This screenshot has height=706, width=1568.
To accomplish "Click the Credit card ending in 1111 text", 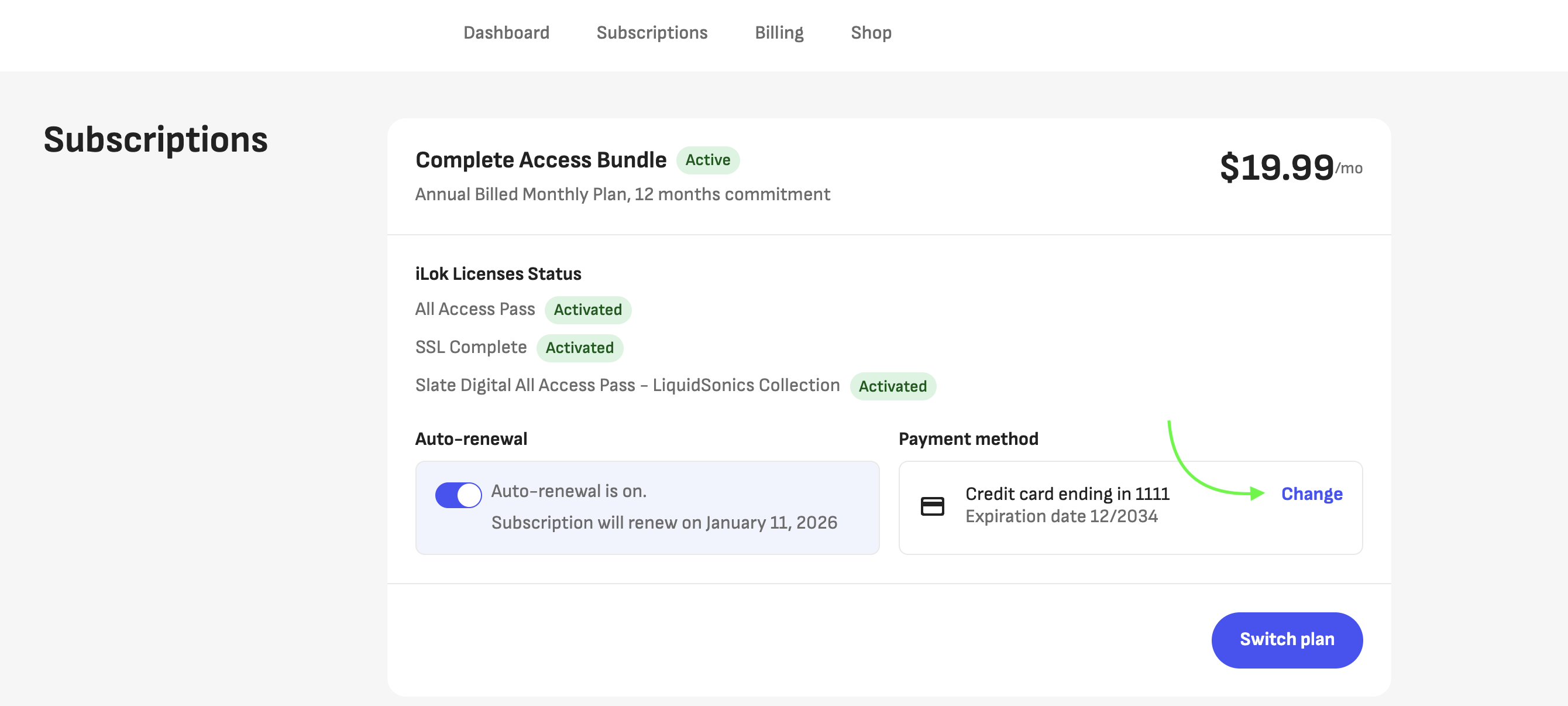I will click(x=1067, y=493).
